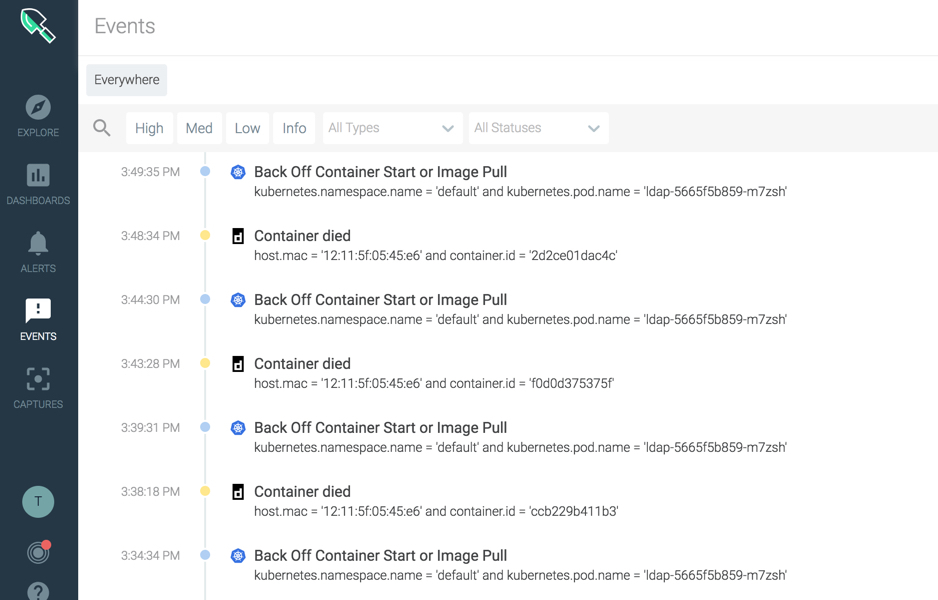Open the Alerts bell icon
The width and height of the screenshot is (938, 600).
(38, 243)
